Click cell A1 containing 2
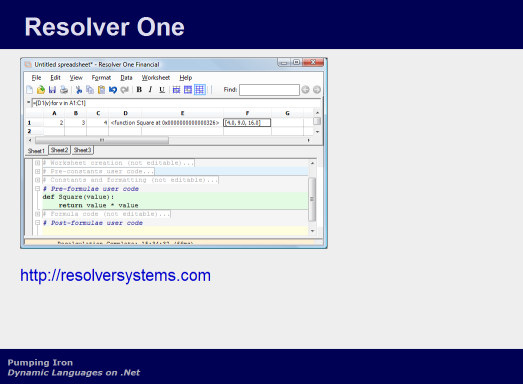The width and height of the screenshot is (523, 384). tap(54, 123)
